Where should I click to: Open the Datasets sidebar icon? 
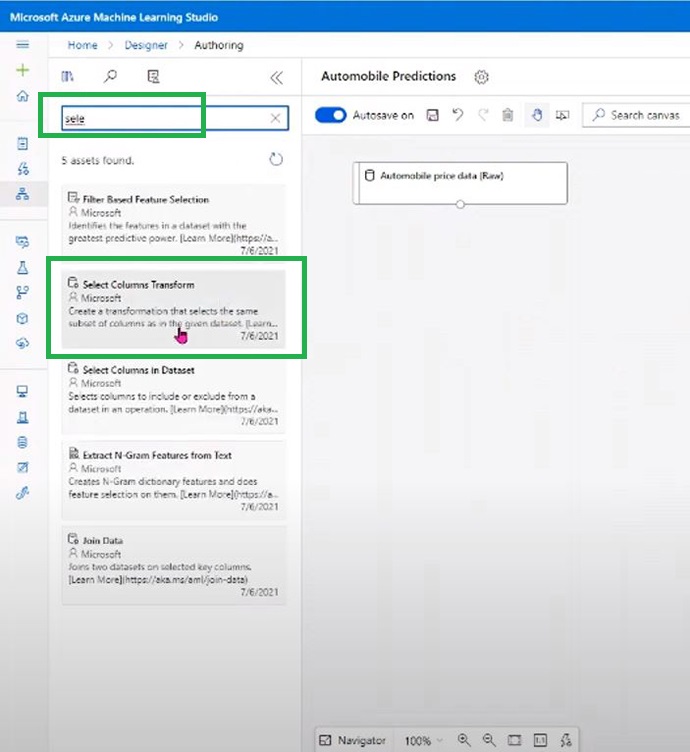[23, 242]
